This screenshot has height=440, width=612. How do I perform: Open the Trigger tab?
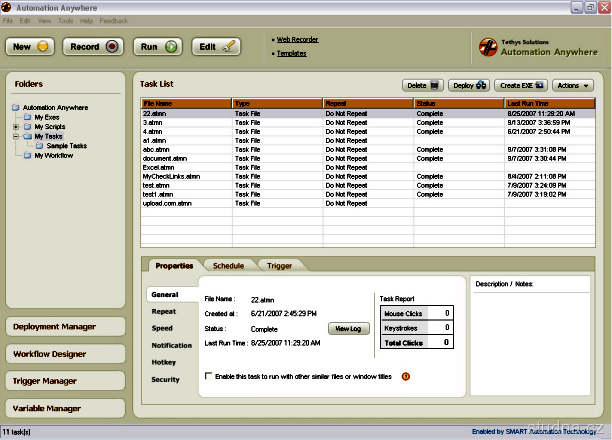click(280, 266)
